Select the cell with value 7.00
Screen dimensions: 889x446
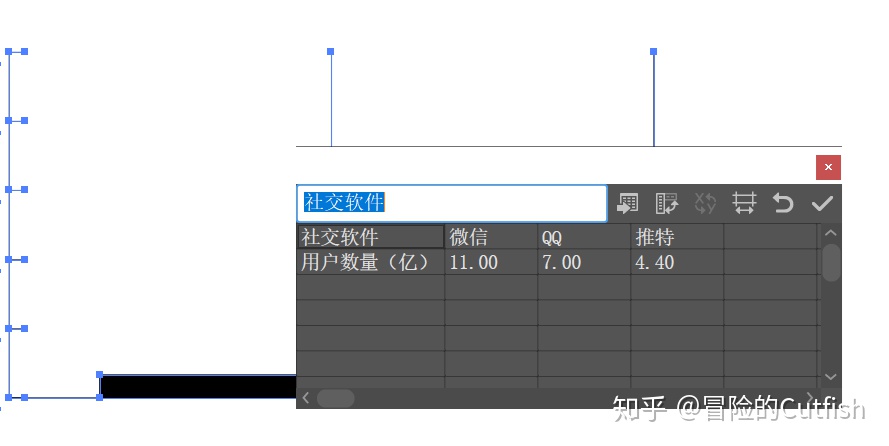pos(584,262)
